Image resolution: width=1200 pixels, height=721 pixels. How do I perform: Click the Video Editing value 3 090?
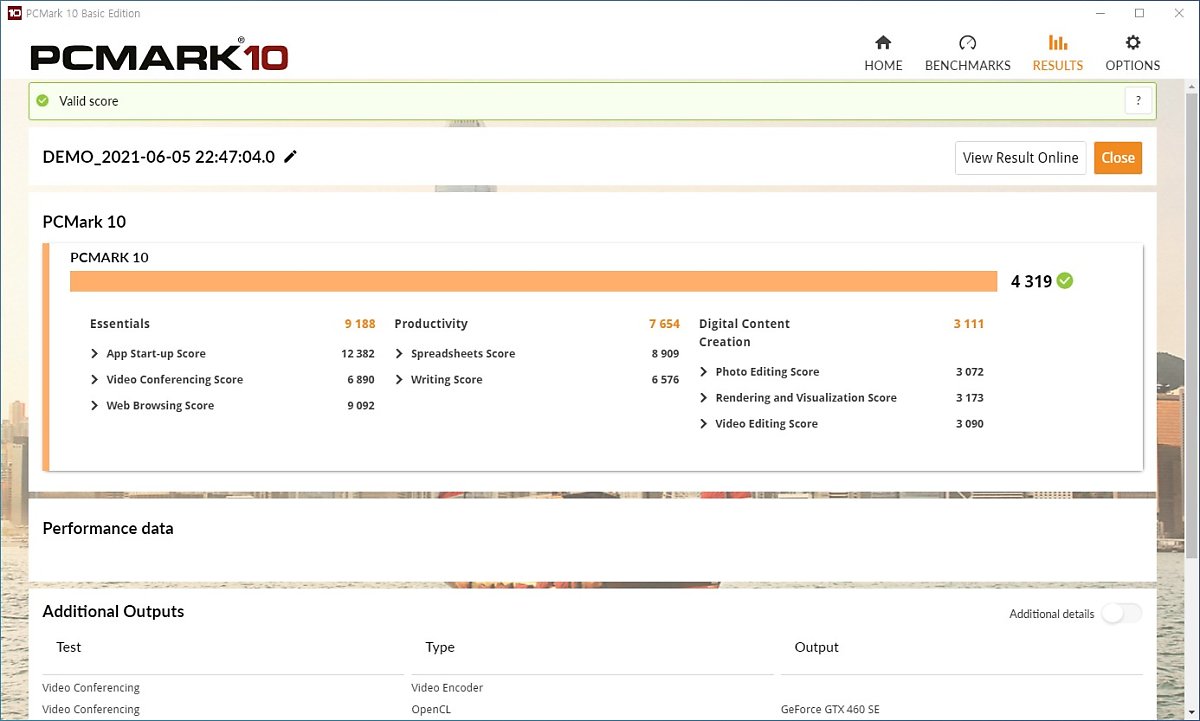coord(970,424)
